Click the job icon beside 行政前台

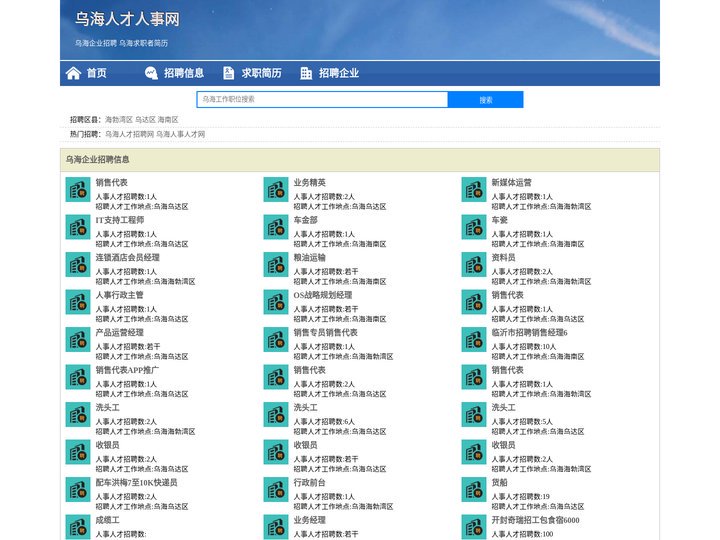[276, 489]
